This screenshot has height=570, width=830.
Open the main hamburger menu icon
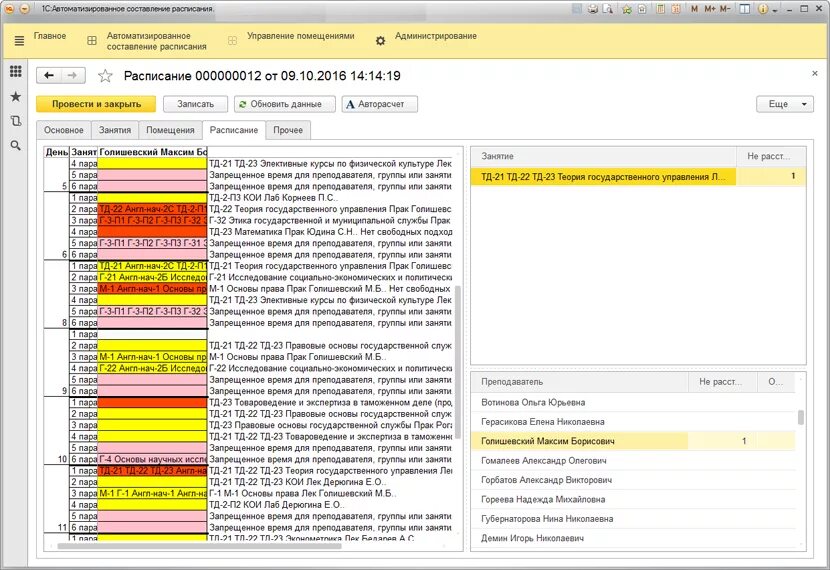click(19, 41)
